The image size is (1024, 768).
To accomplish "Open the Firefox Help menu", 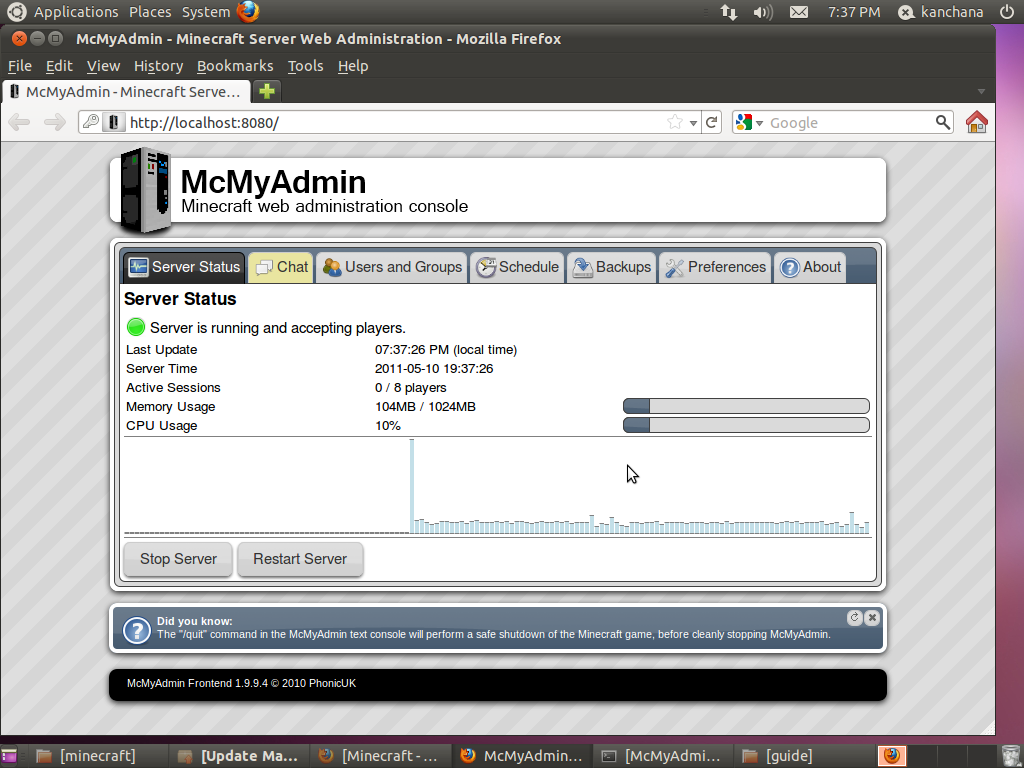I will (x=353, y=66).
